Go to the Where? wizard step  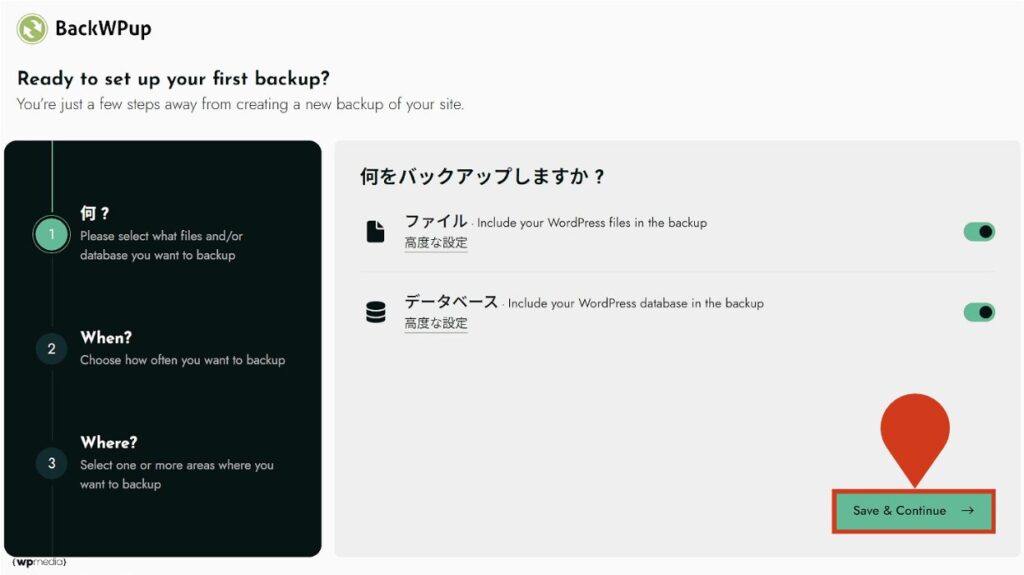[x=108, y=442]
